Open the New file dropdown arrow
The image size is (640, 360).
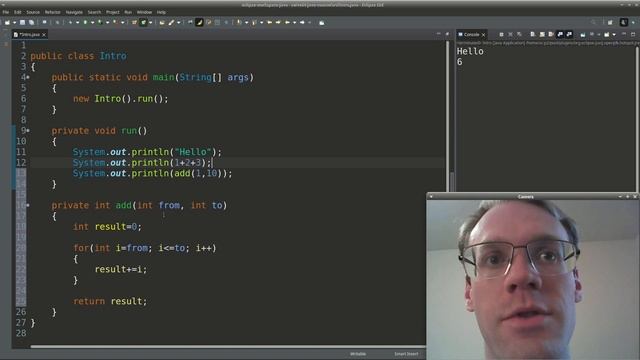point(14,22)
